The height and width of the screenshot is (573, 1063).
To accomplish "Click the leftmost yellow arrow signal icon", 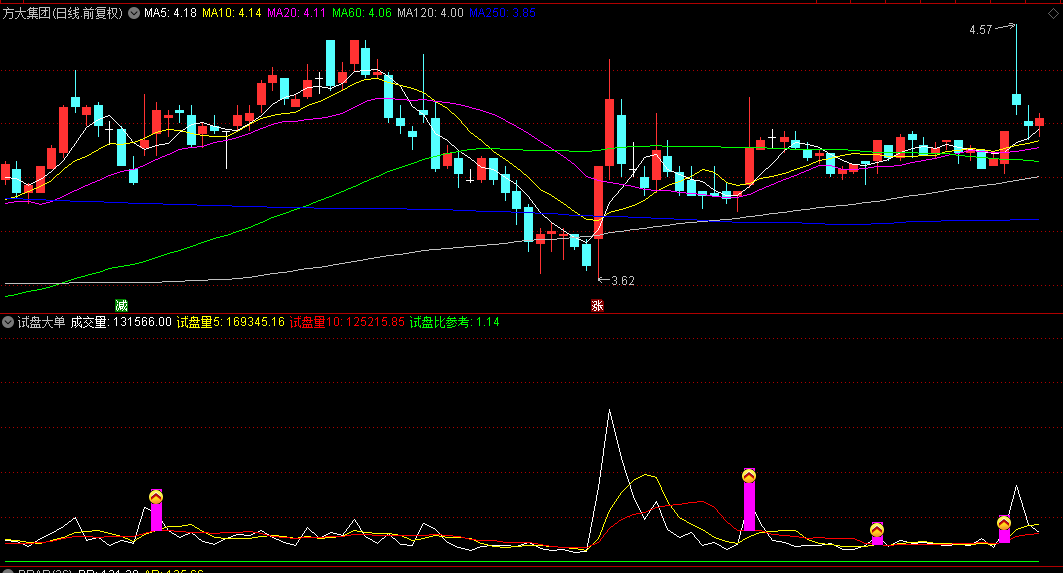I will (x=156, y=497).
